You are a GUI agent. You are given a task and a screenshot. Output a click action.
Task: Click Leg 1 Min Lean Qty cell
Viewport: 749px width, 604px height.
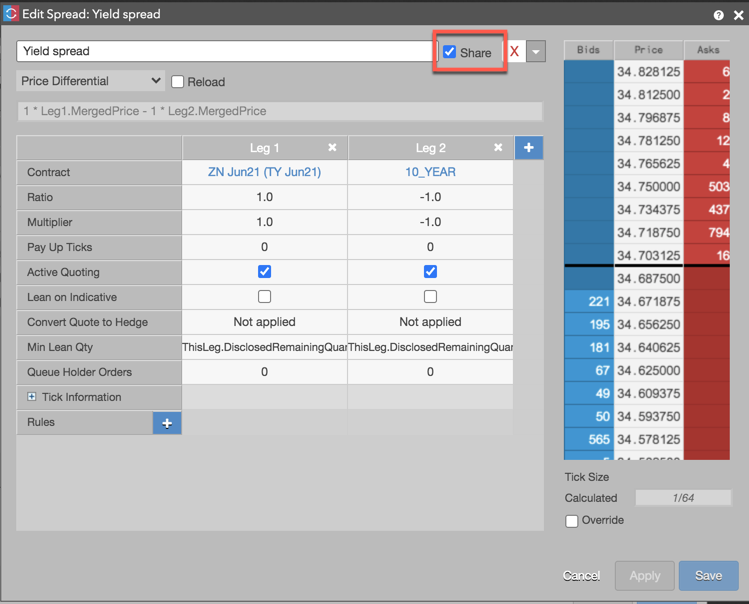coord(264,347)
